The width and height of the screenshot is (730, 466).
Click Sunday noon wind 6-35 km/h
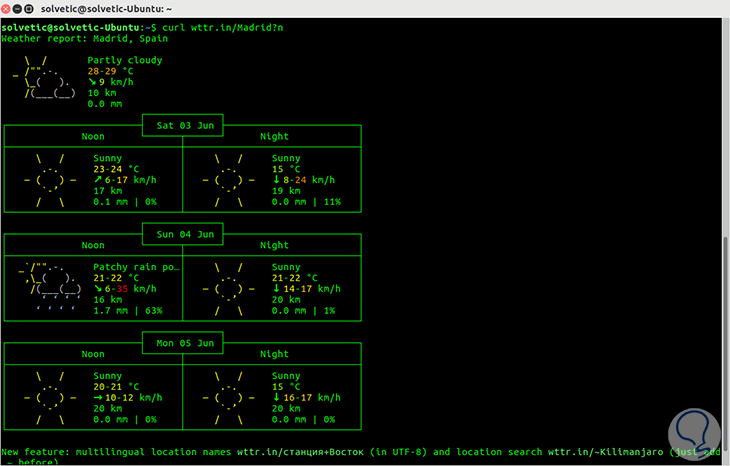click(x=125, y=289)
